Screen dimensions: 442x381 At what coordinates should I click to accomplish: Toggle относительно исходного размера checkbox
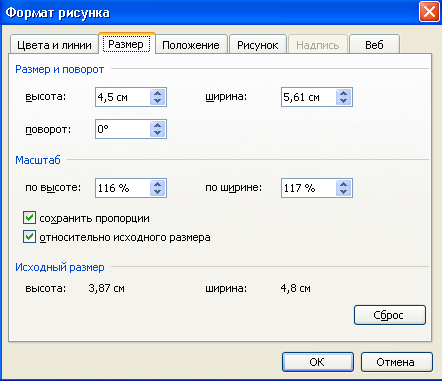click(x=29, y=237)
